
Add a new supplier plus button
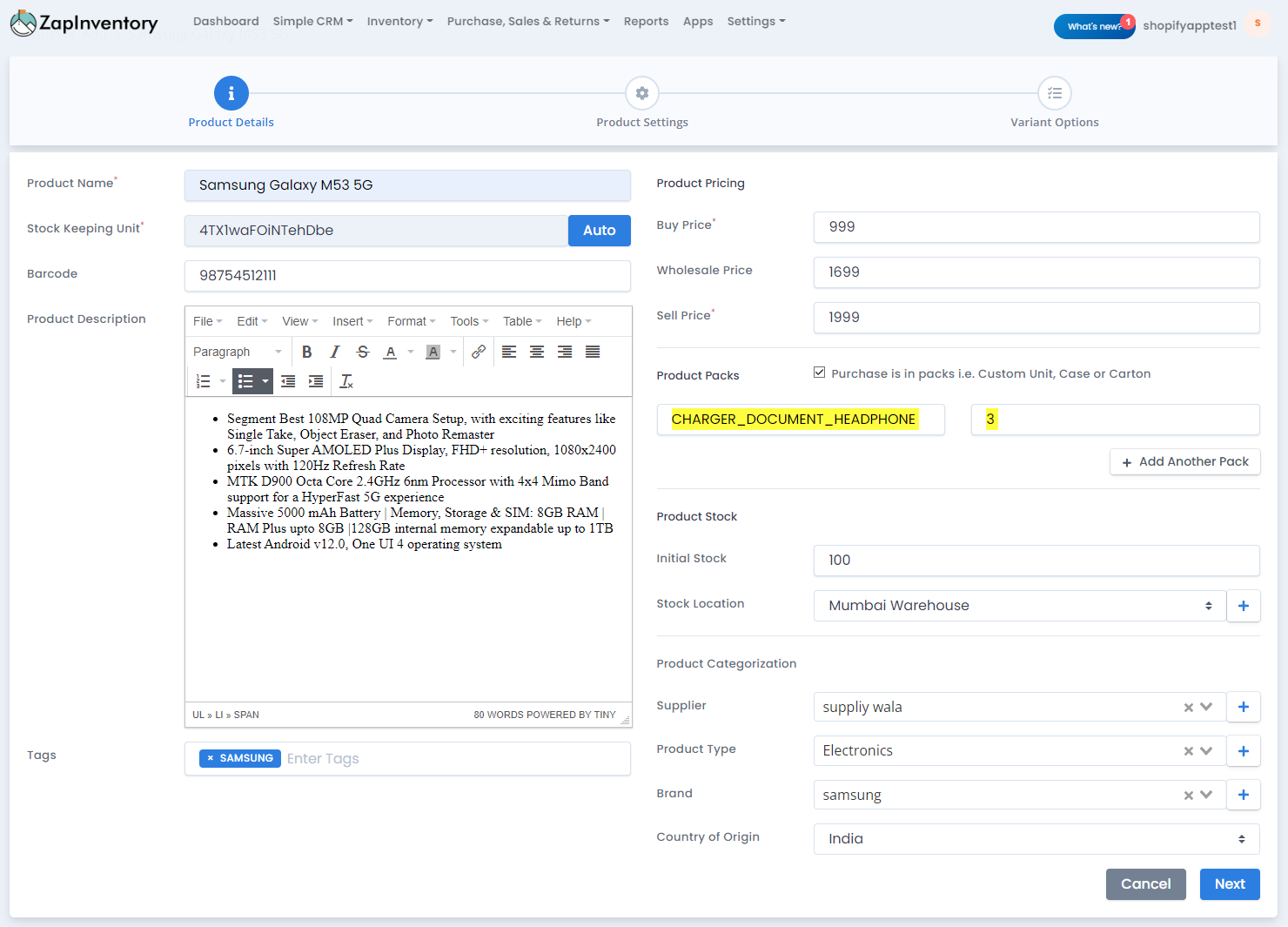pos(1244,707)
